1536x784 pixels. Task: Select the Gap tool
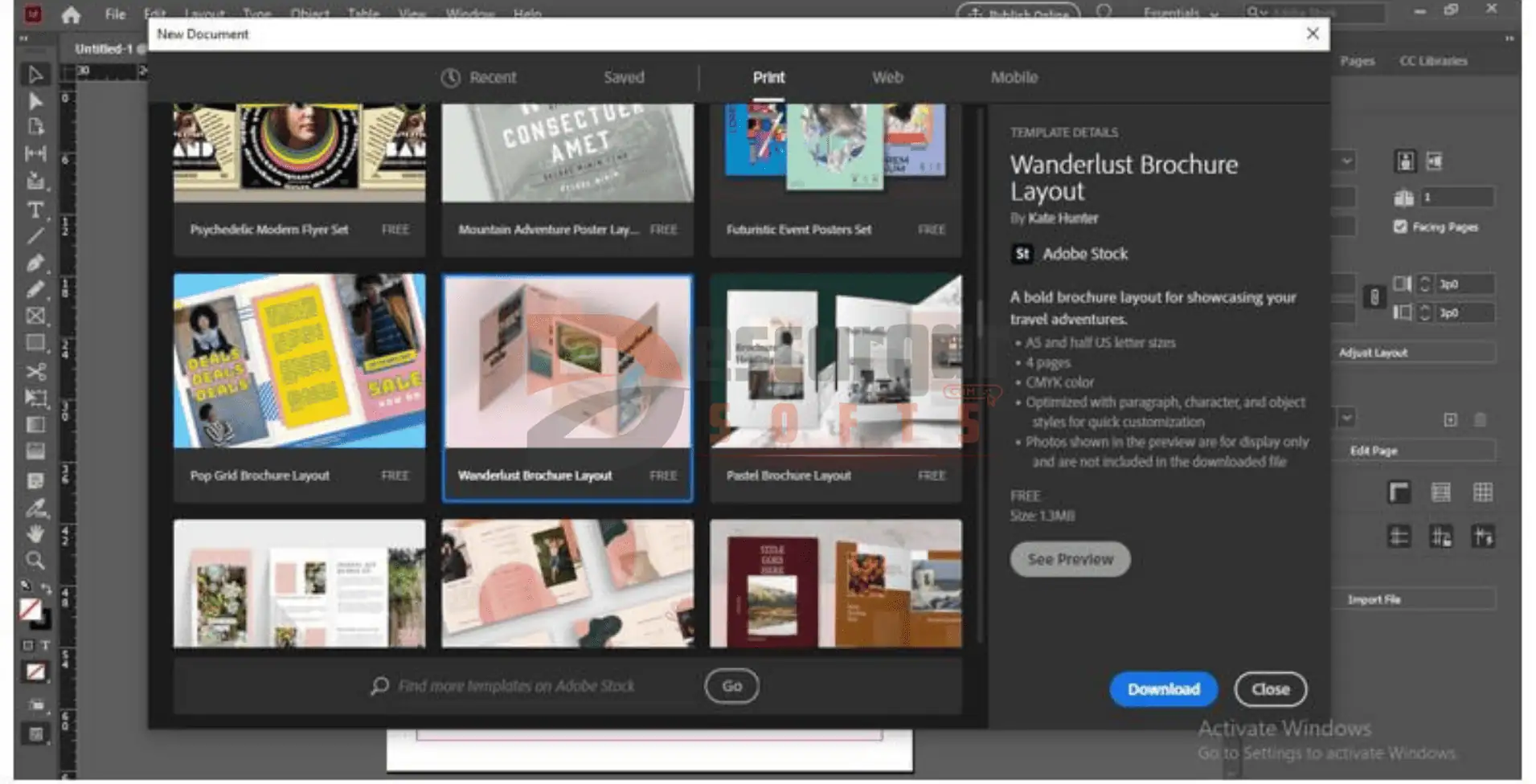(35, 153)
